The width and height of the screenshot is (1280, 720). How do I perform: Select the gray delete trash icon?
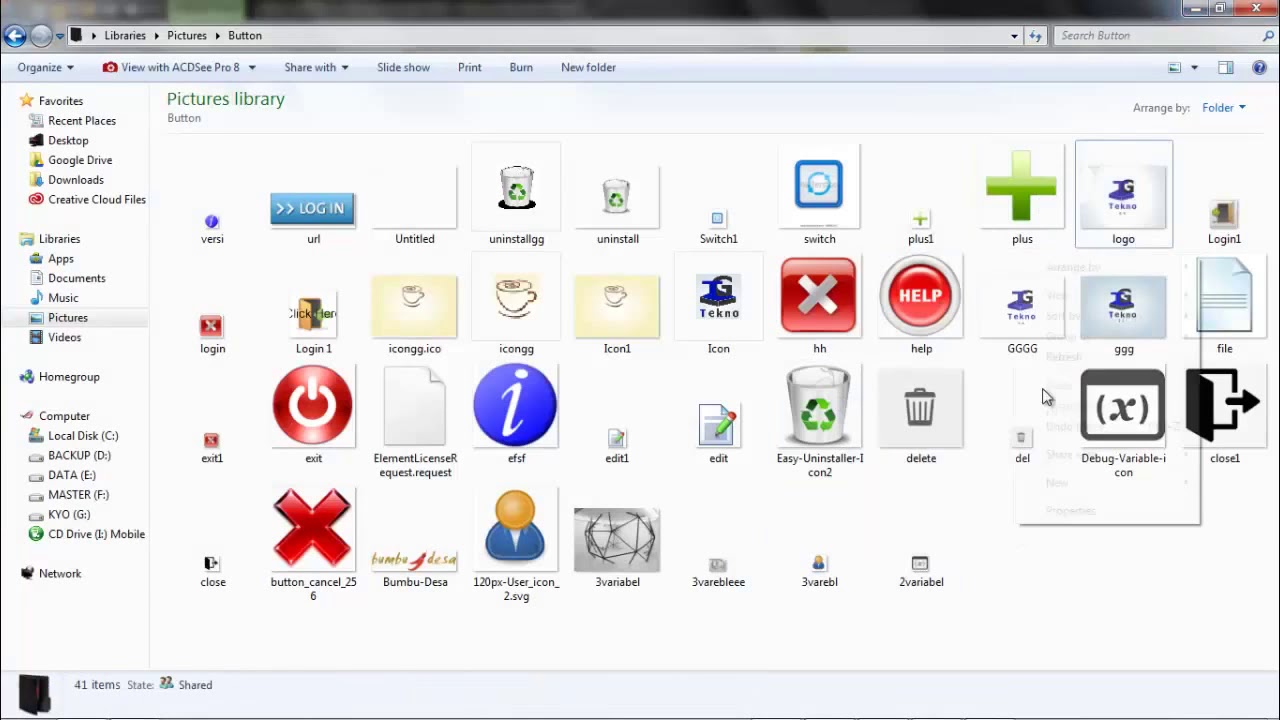920,408
